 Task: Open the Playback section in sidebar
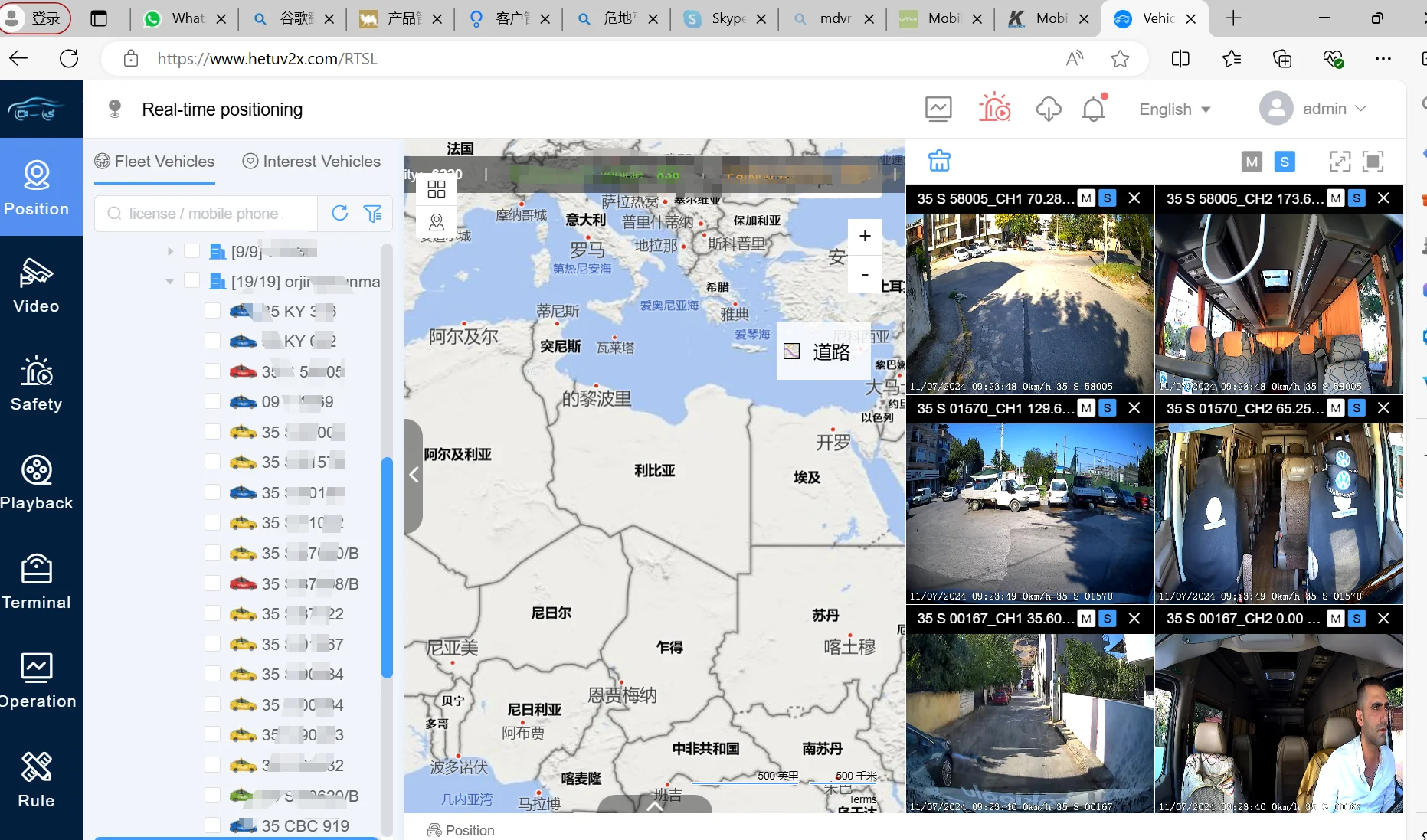[36, 482]
